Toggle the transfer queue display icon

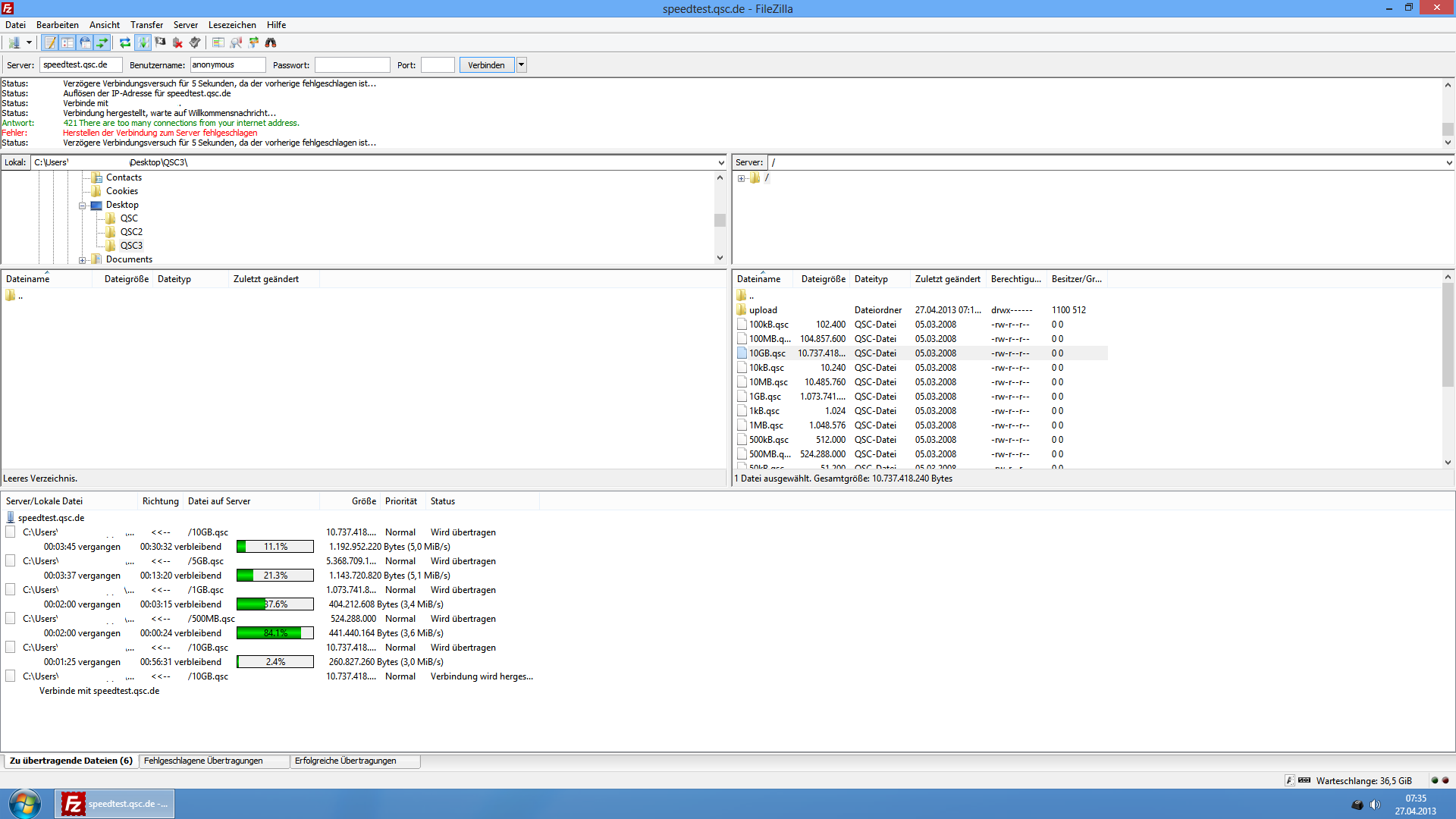click(102, 43)
